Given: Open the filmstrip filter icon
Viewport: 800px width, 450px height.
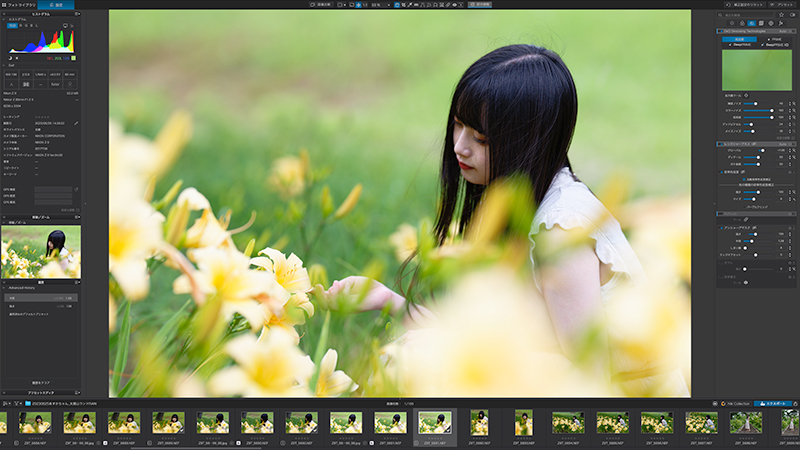Looking at the screenshot, I should point(18,404).
